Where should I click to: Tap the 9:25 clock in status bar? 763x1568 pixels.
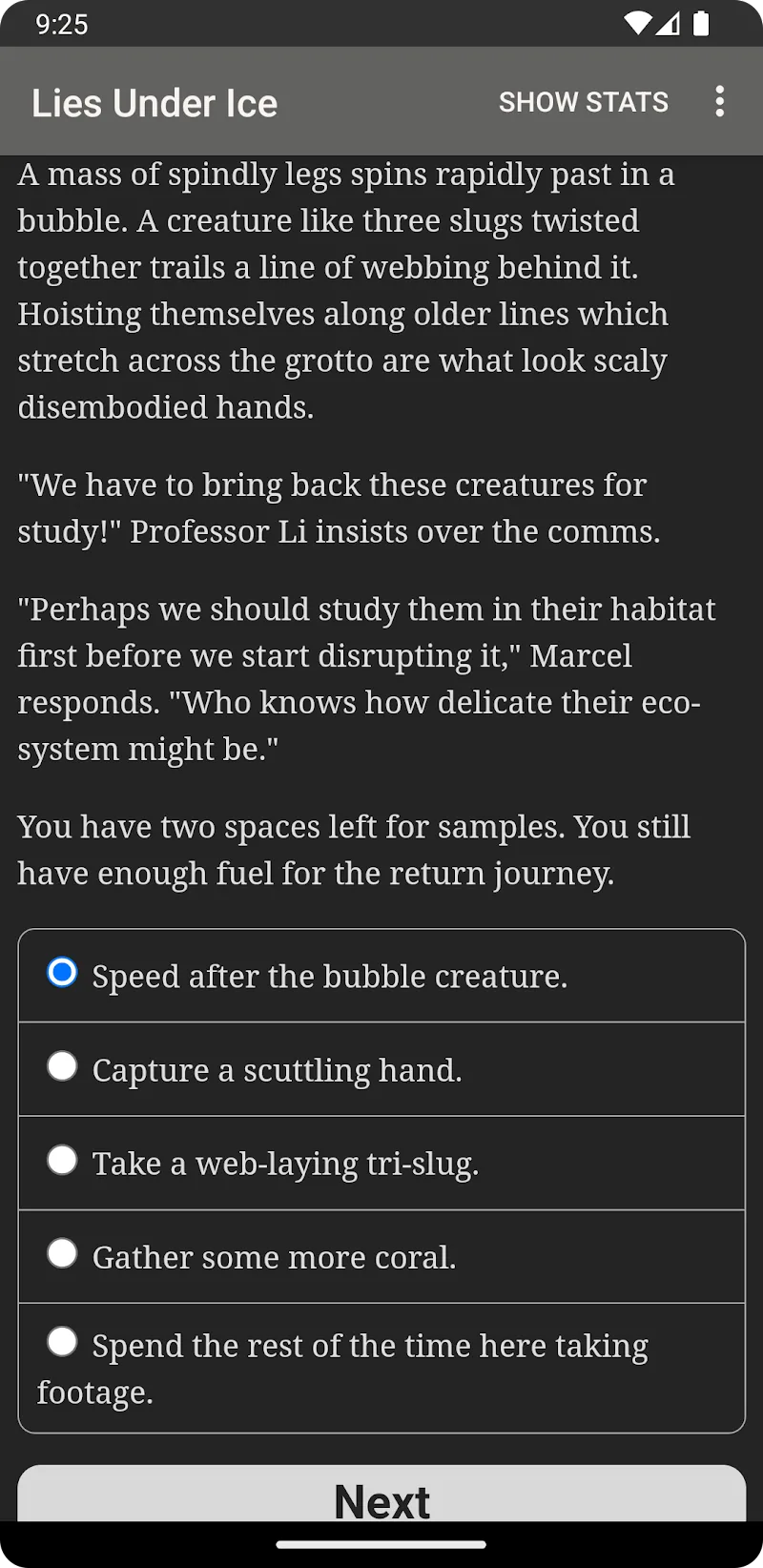tap(62, 24)
